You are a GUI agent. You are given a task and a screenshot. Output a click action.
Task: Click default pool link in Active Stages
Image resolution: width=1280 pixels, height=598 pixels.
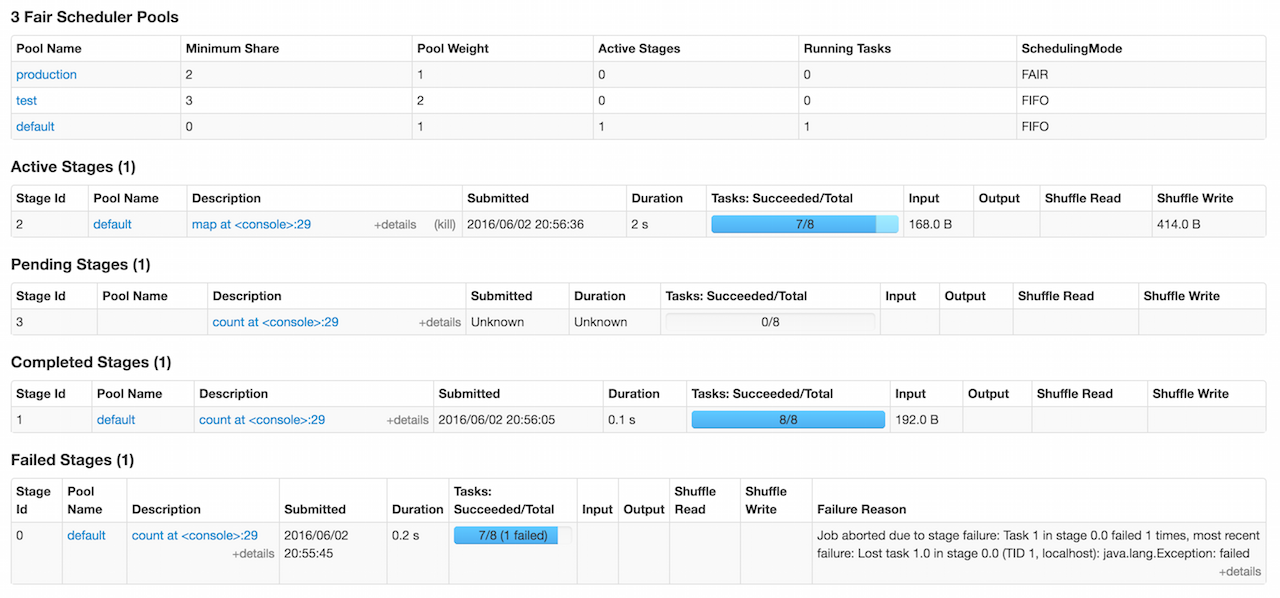[112, 225]
